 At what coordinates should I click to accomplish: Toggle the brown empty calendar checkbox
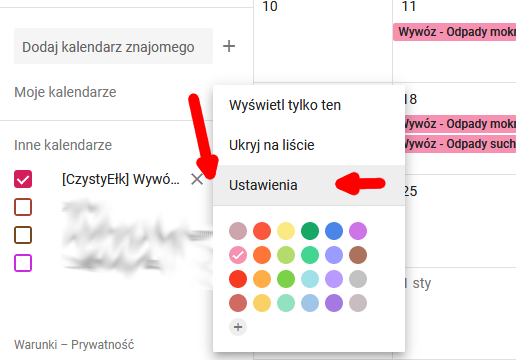pyautogui.click(x=23, y=235)
